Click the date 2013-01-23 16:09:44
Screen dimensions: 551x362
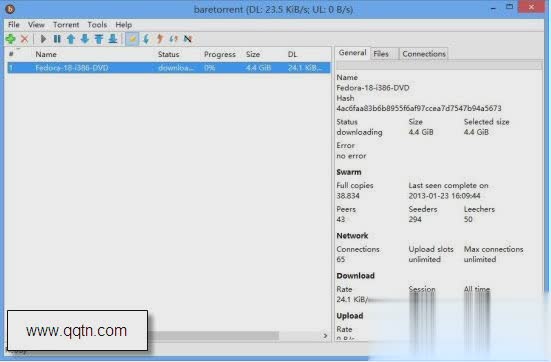[x=444, y=196]
